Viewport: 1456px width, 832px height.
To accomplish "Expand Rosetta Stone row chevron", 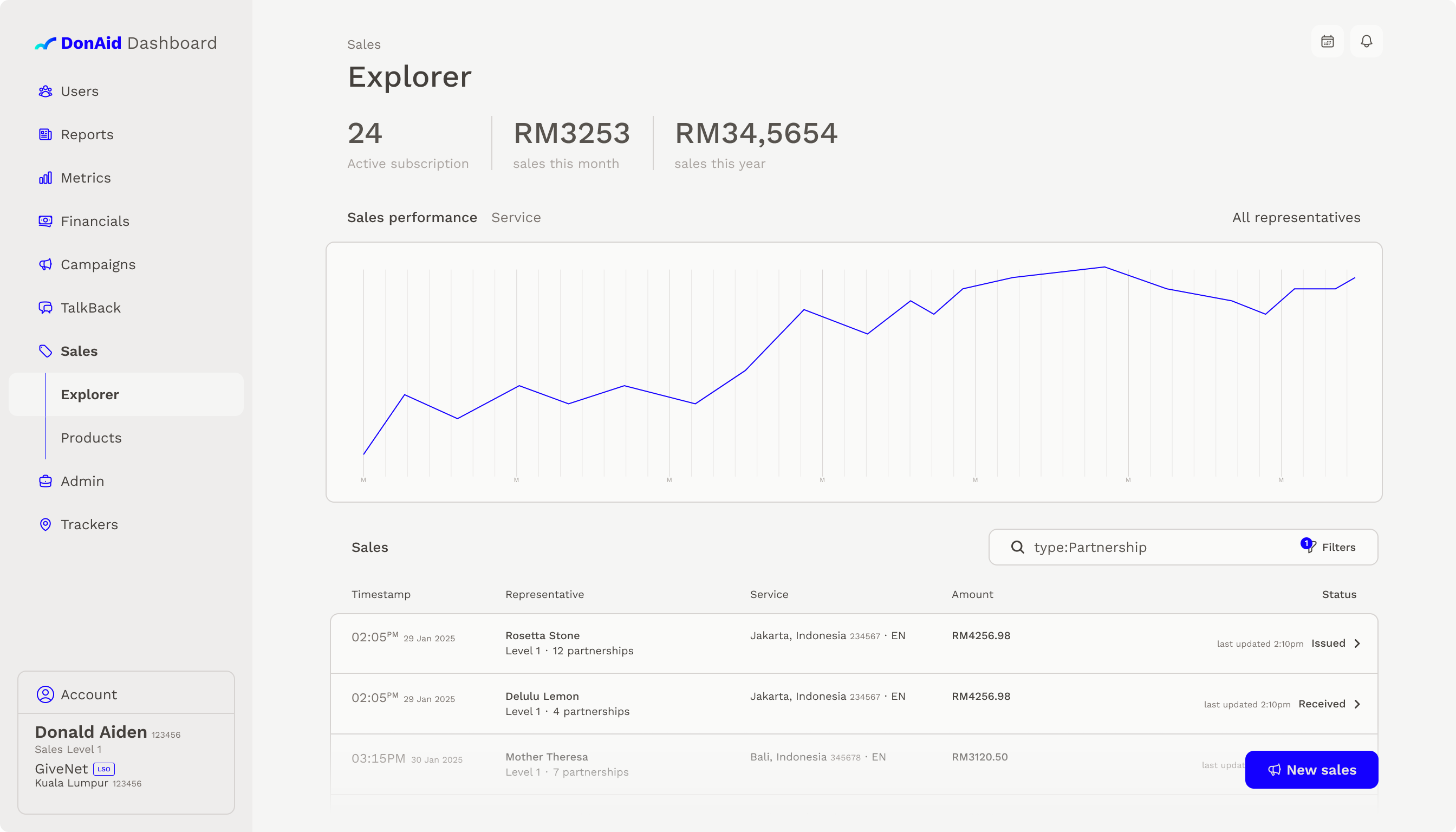I will tap(1357, 643).
